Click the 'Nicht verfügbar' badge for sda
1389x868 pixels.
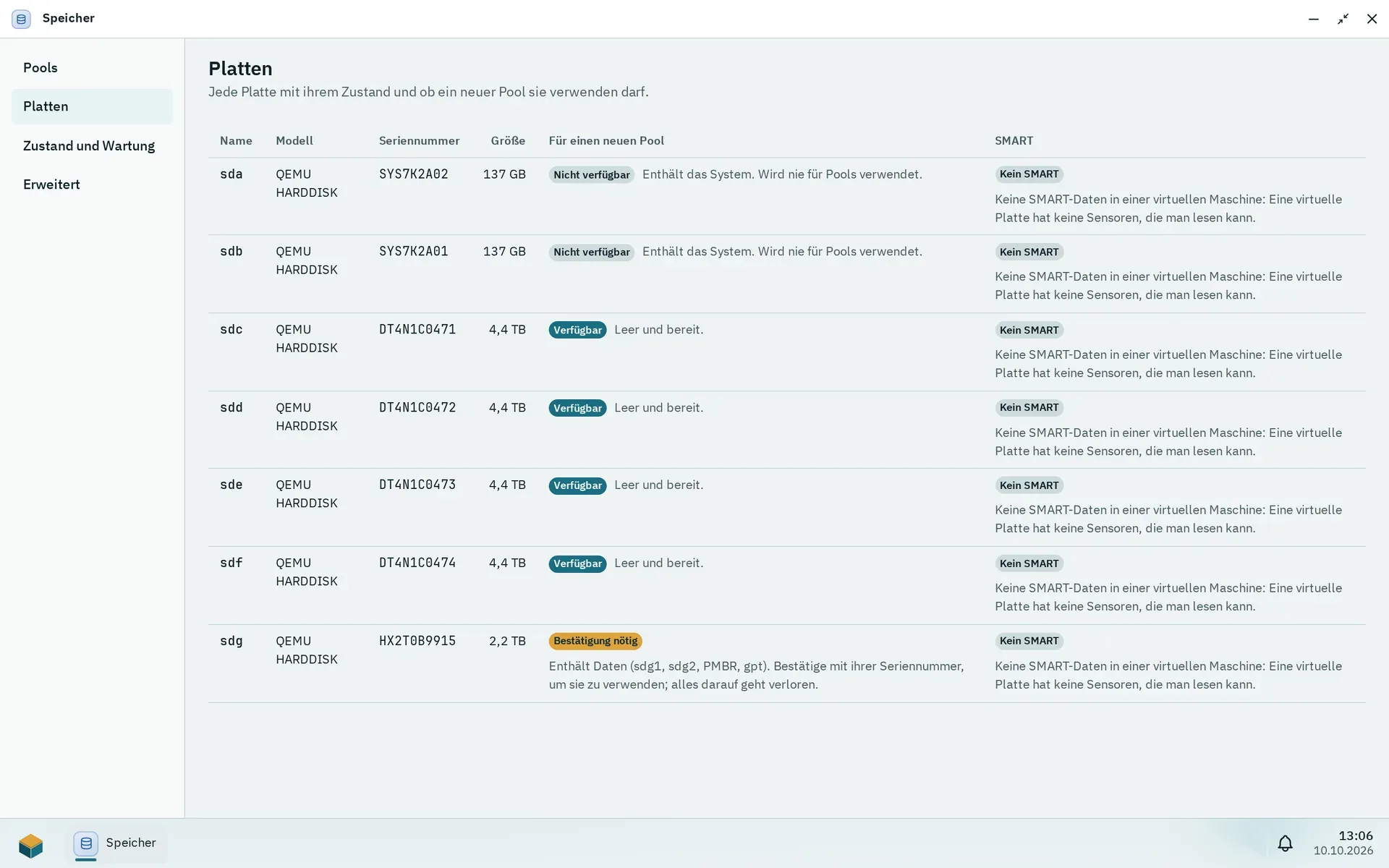(x=592, y=175)
